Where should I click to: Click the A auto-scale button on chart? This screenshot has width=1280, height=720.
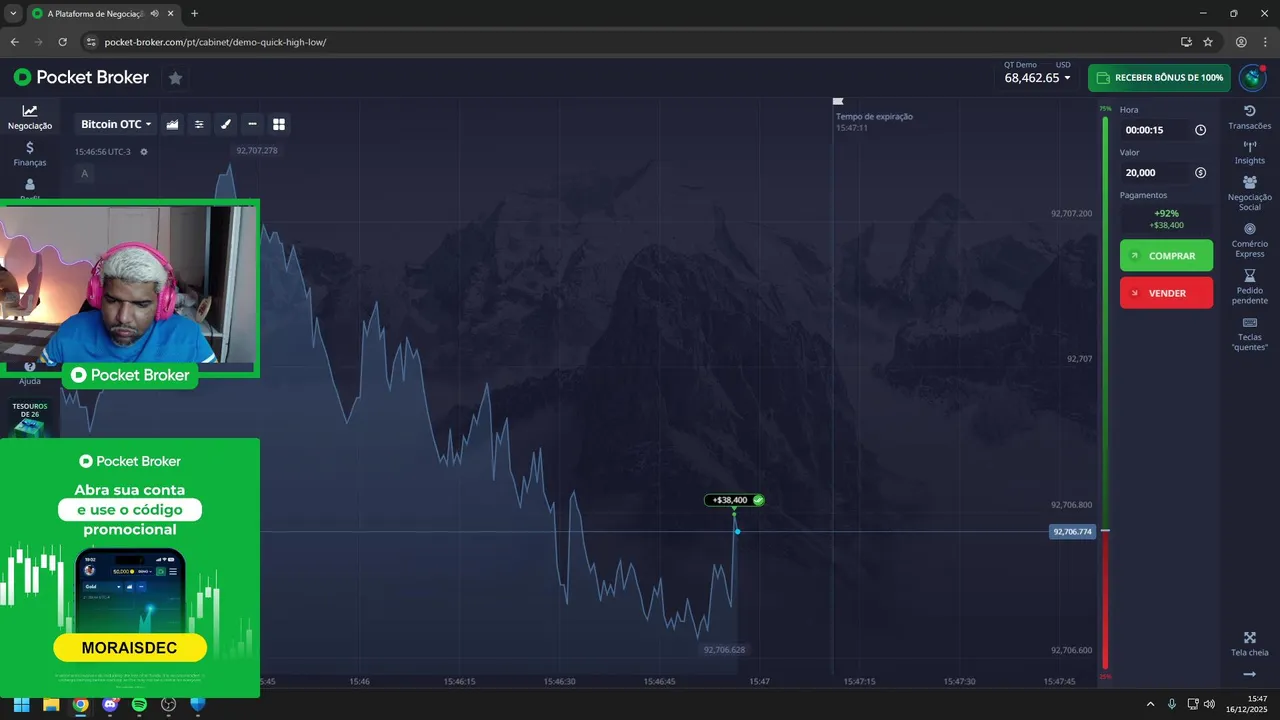[84, 174]
